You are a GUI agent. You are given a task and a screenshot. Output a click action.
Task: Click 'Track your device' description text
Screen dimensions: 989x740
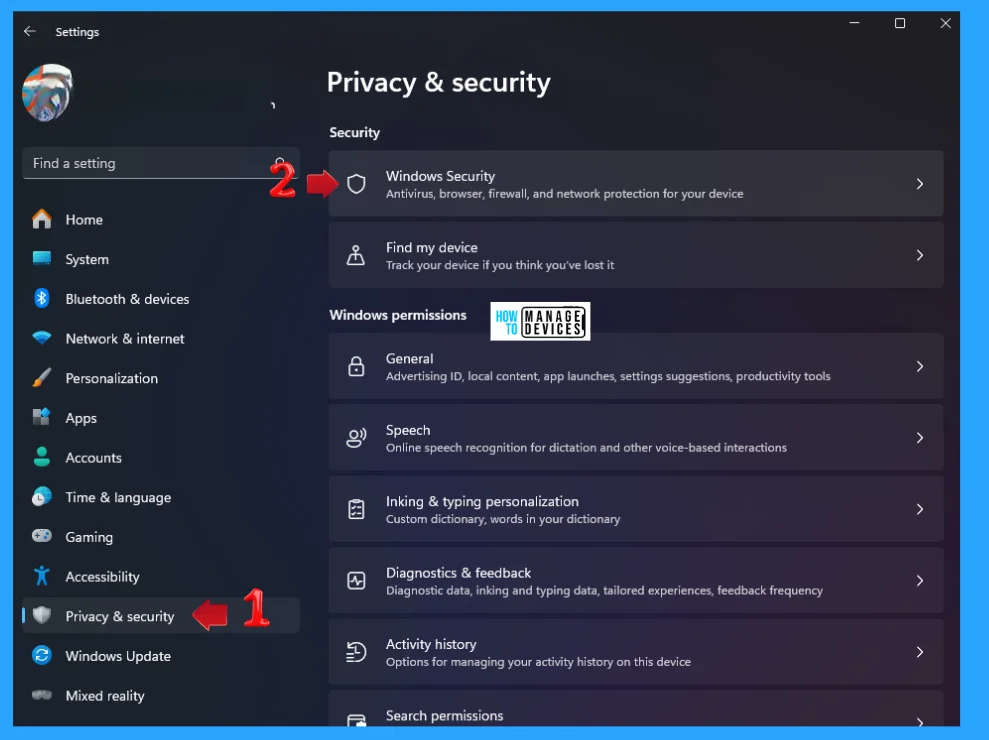click(x=500, y=265)
